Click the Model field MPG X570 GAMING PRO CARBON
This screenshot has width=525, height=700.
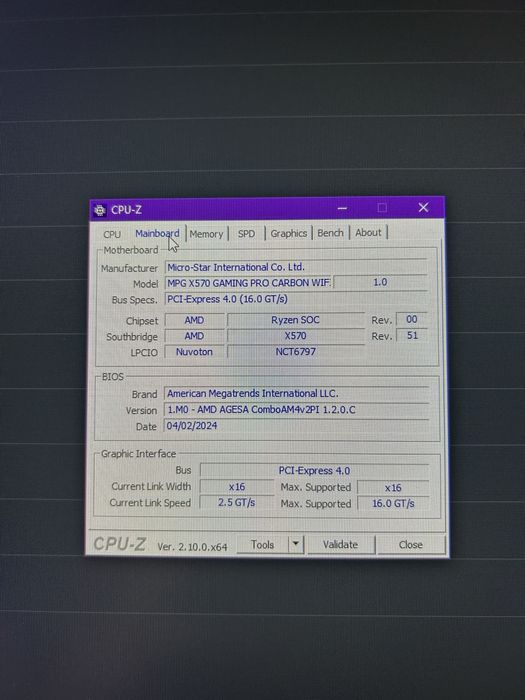click(248, 283)
